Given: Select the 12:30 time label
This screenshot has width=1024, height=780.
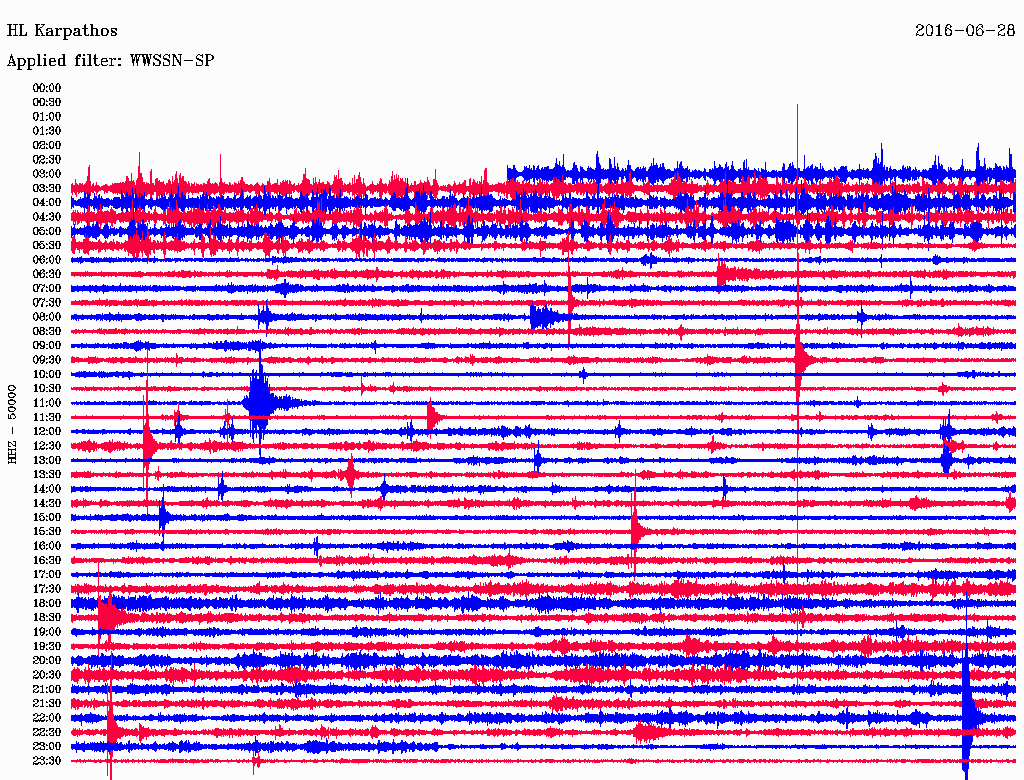Looking at the screenshot, I should 46,446.
